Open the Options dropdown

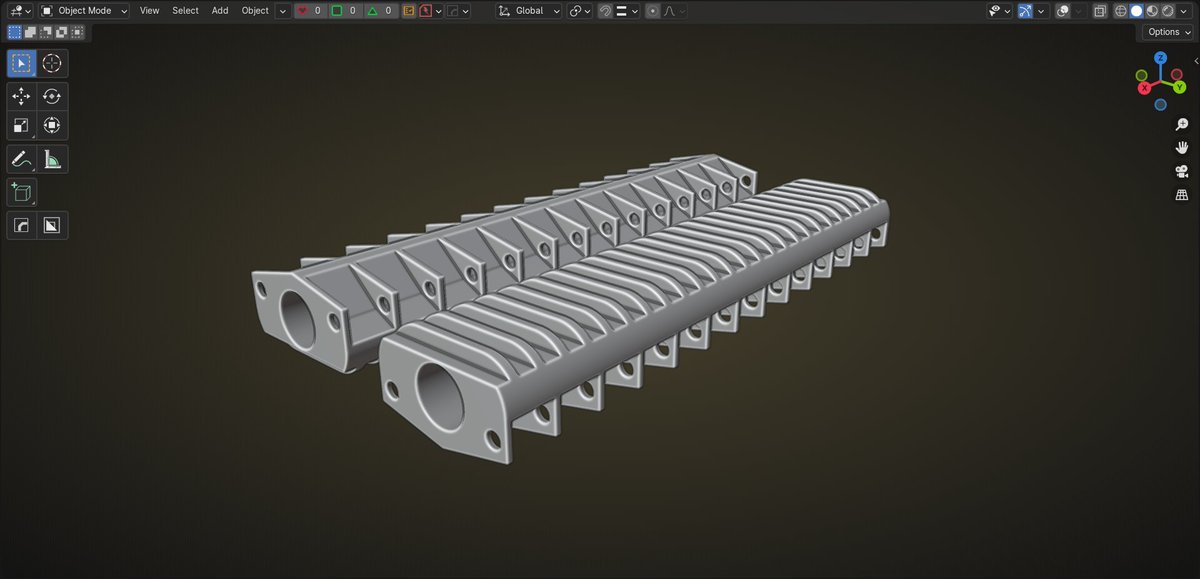coord(1168,32)
